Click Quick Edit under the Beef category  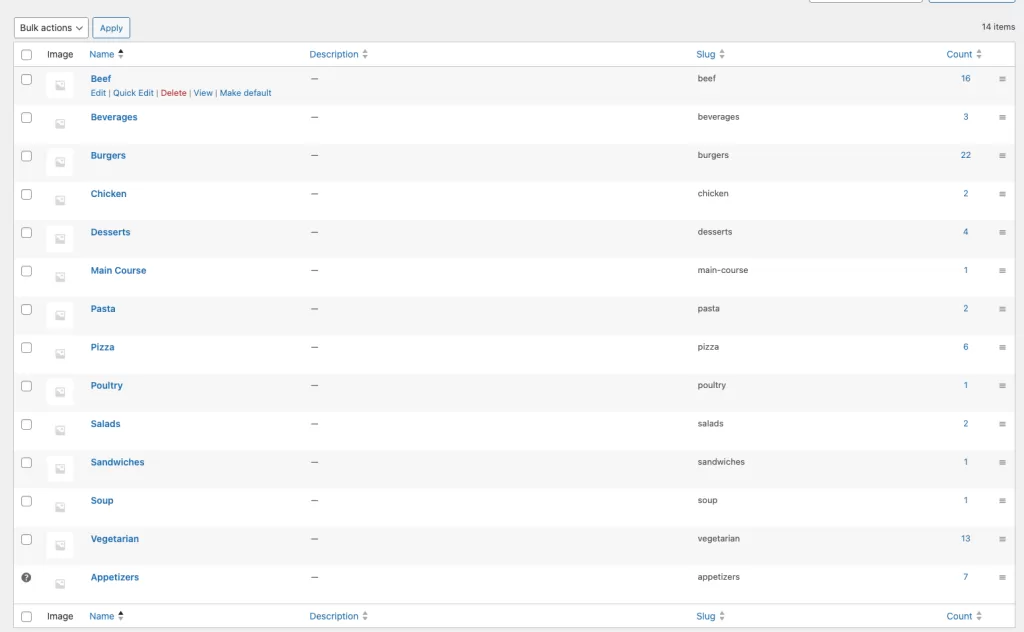[x=133, y=92]
